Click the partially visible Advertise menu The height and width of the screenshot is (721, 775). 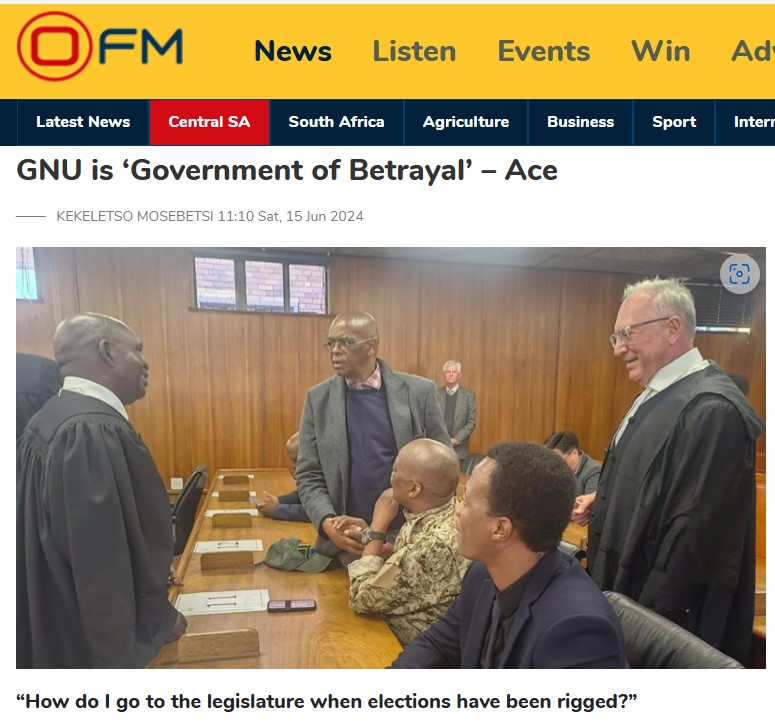[753, 51]
